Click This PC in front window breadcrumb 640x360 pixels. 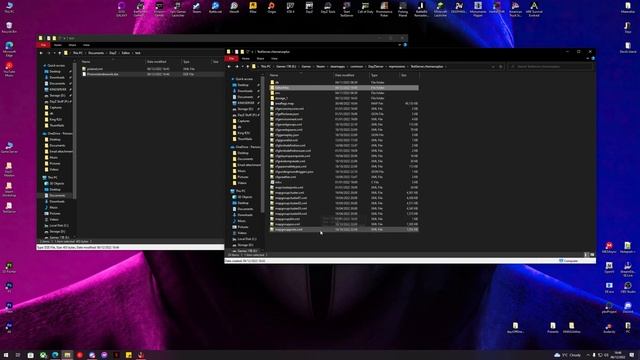pyautogui.click(x=265, y=67)
